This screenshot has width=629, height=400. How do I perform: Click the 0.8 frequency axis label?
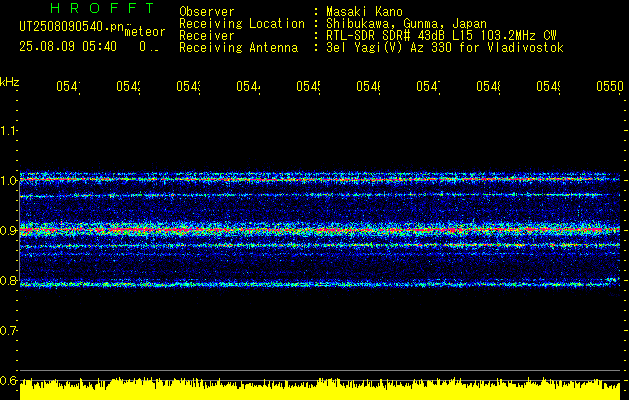(9, 281)
